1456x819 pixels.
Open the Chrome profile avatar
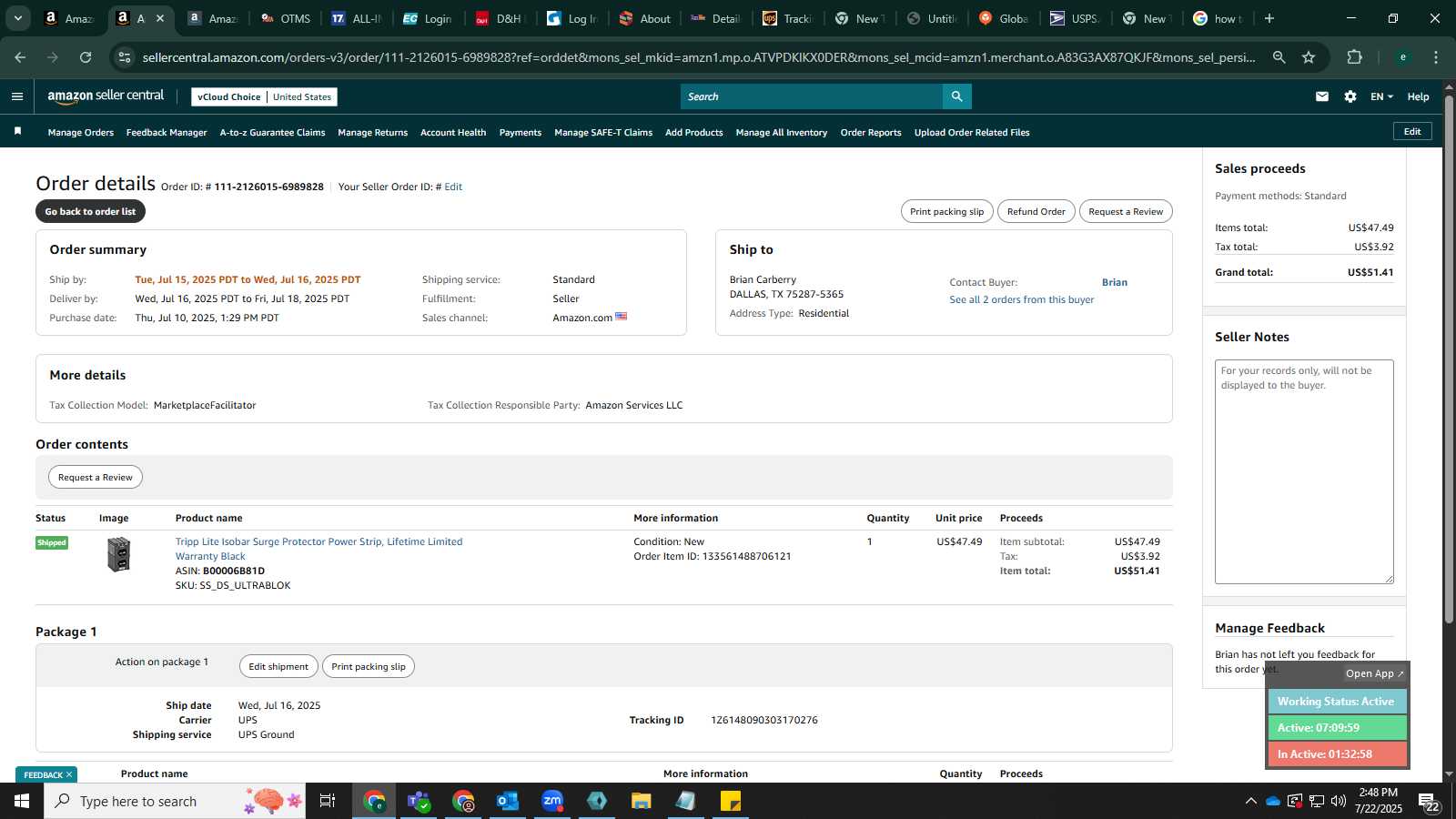point(1403,57)
